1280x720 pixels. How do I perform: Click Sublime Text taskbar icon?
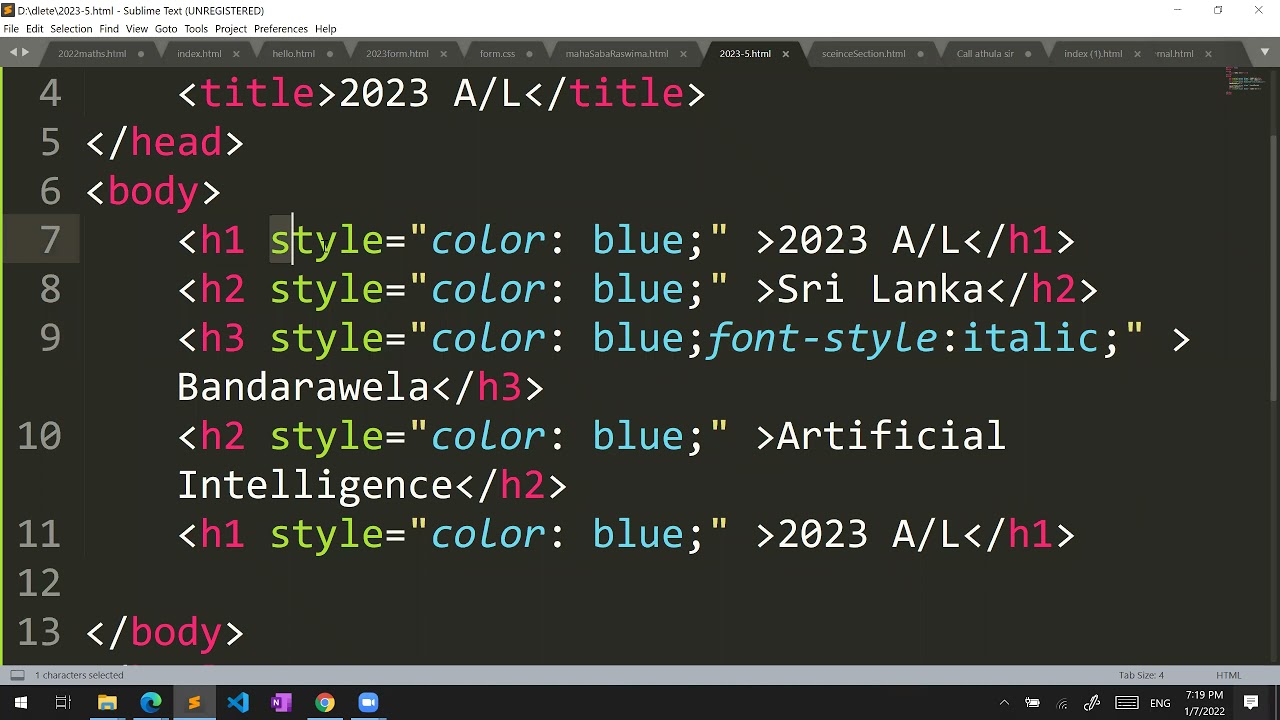click(x=194, y=703)
